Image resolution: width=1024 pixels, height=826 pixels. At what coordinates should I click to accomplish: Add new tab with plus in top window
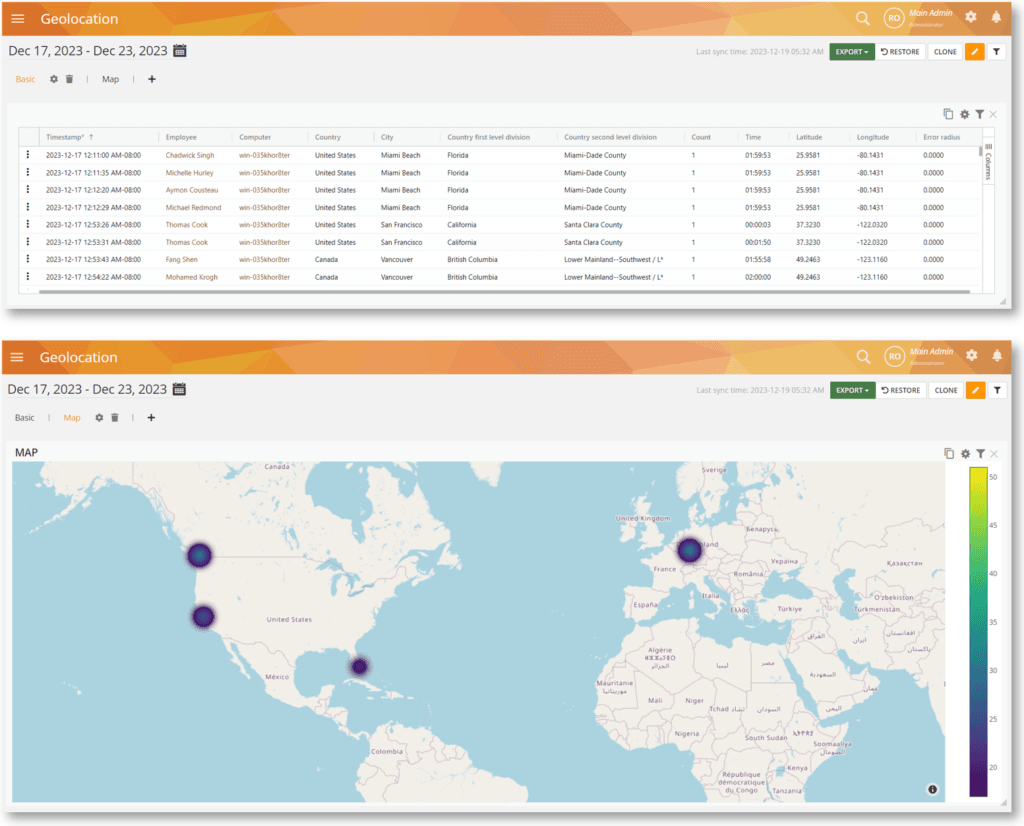click(x=152, y=79)
